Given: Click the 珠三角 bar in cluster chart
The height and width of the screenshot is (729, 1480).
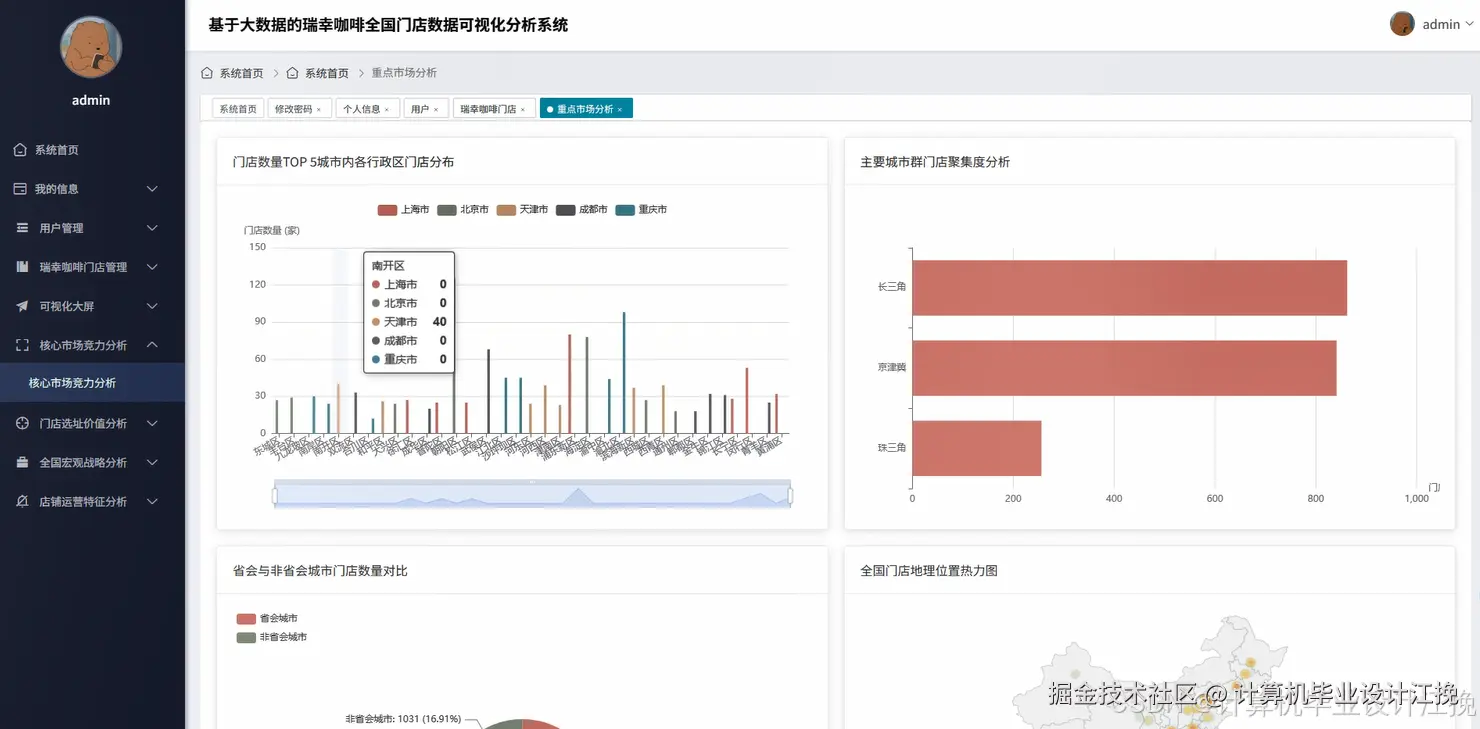Looking at the screenshot, I should click(976, 448).
